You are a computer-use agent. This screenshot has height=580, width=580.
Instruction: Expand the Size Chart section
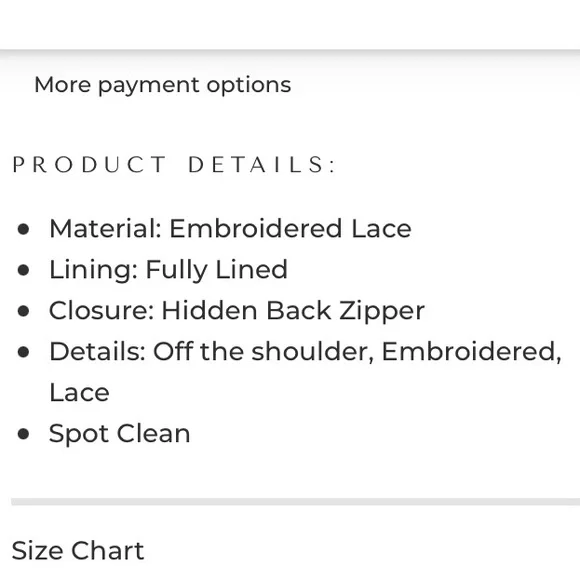point(78,550)
